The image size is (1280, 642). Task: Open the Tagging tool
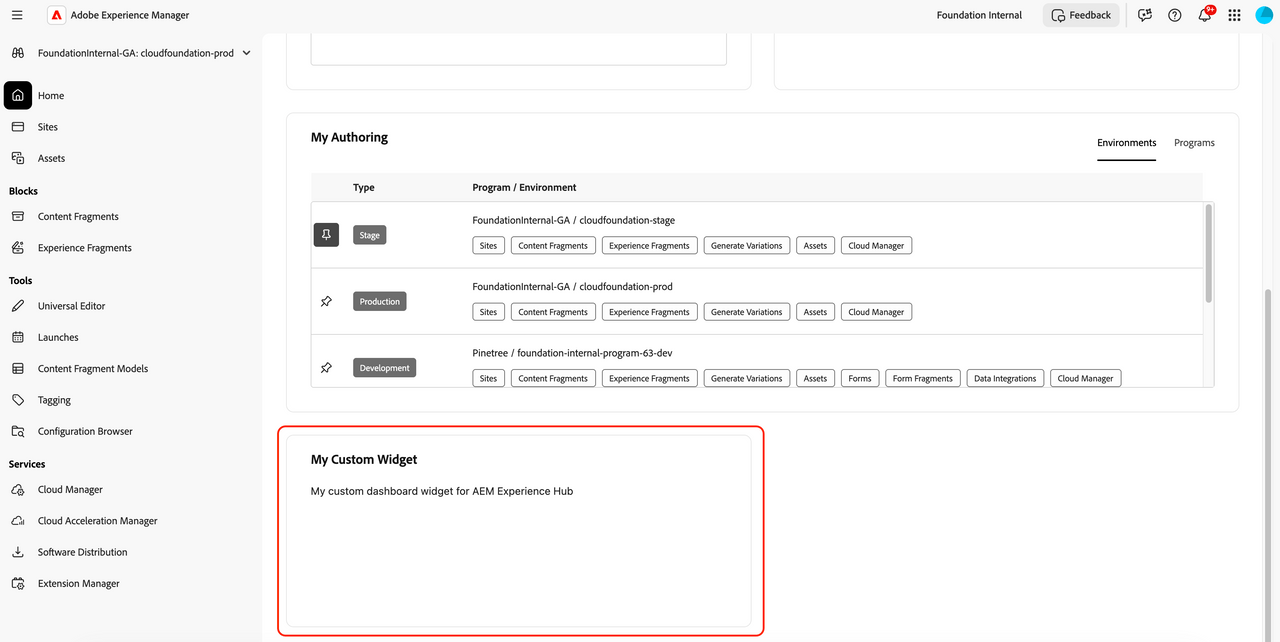(55, 399)
